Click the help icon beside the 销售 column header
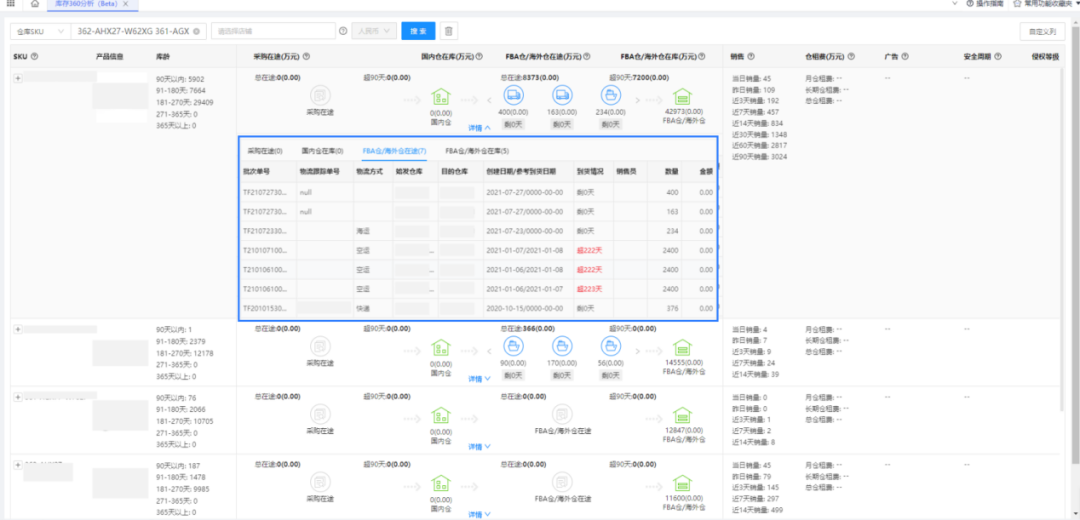This screenshot has width=1080, height=520. coord(750,56)
